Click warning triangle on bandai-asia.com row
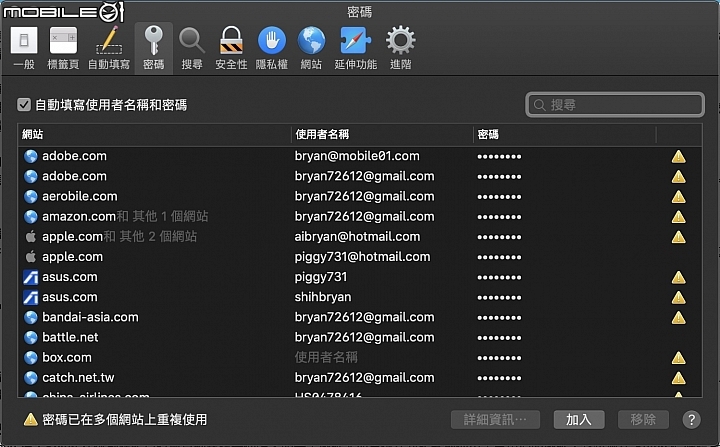This screenshot has height=447, width=720. coord(678,317)
